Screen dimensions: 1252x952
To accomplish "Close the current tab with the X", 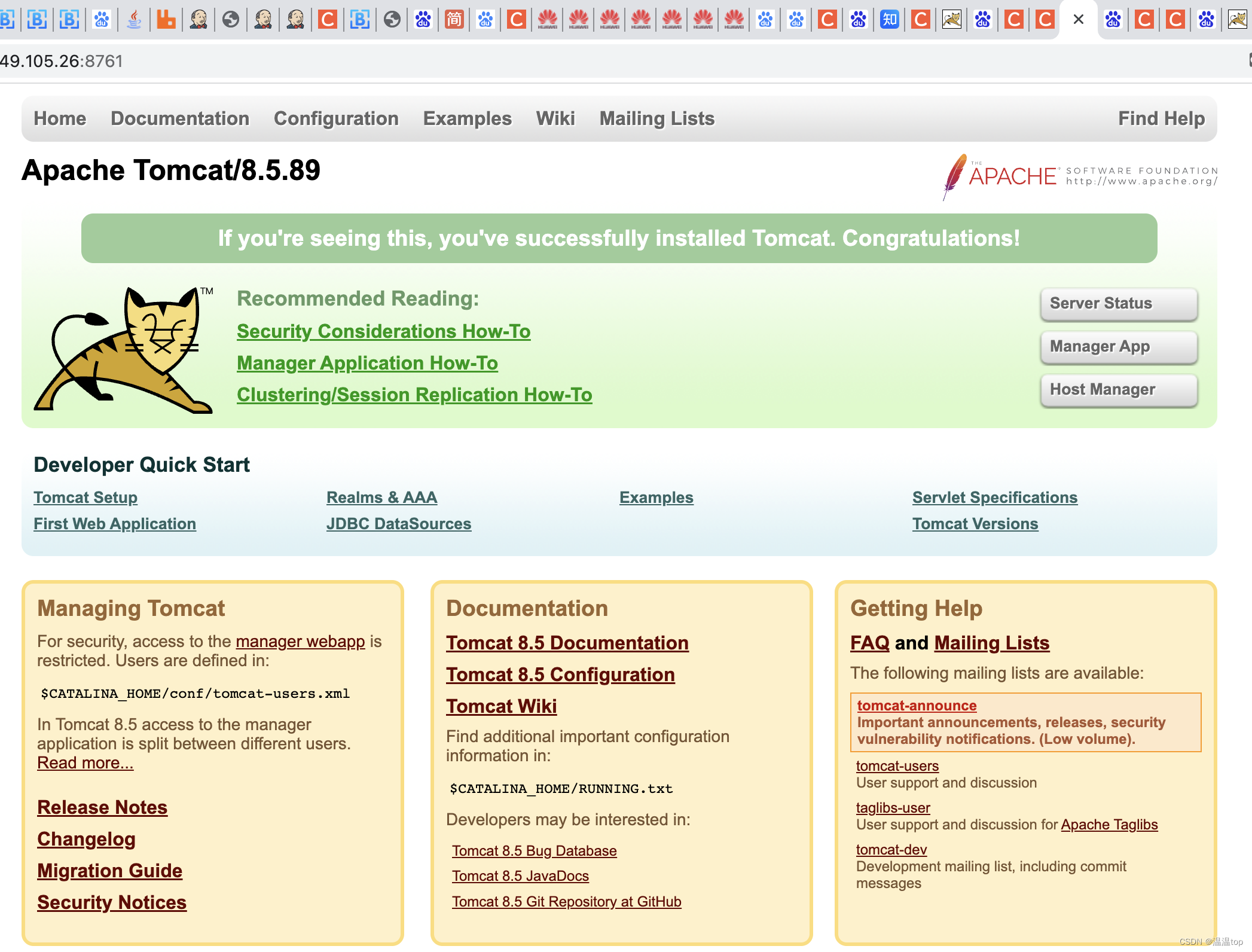I will click(x=1078, y=20).
